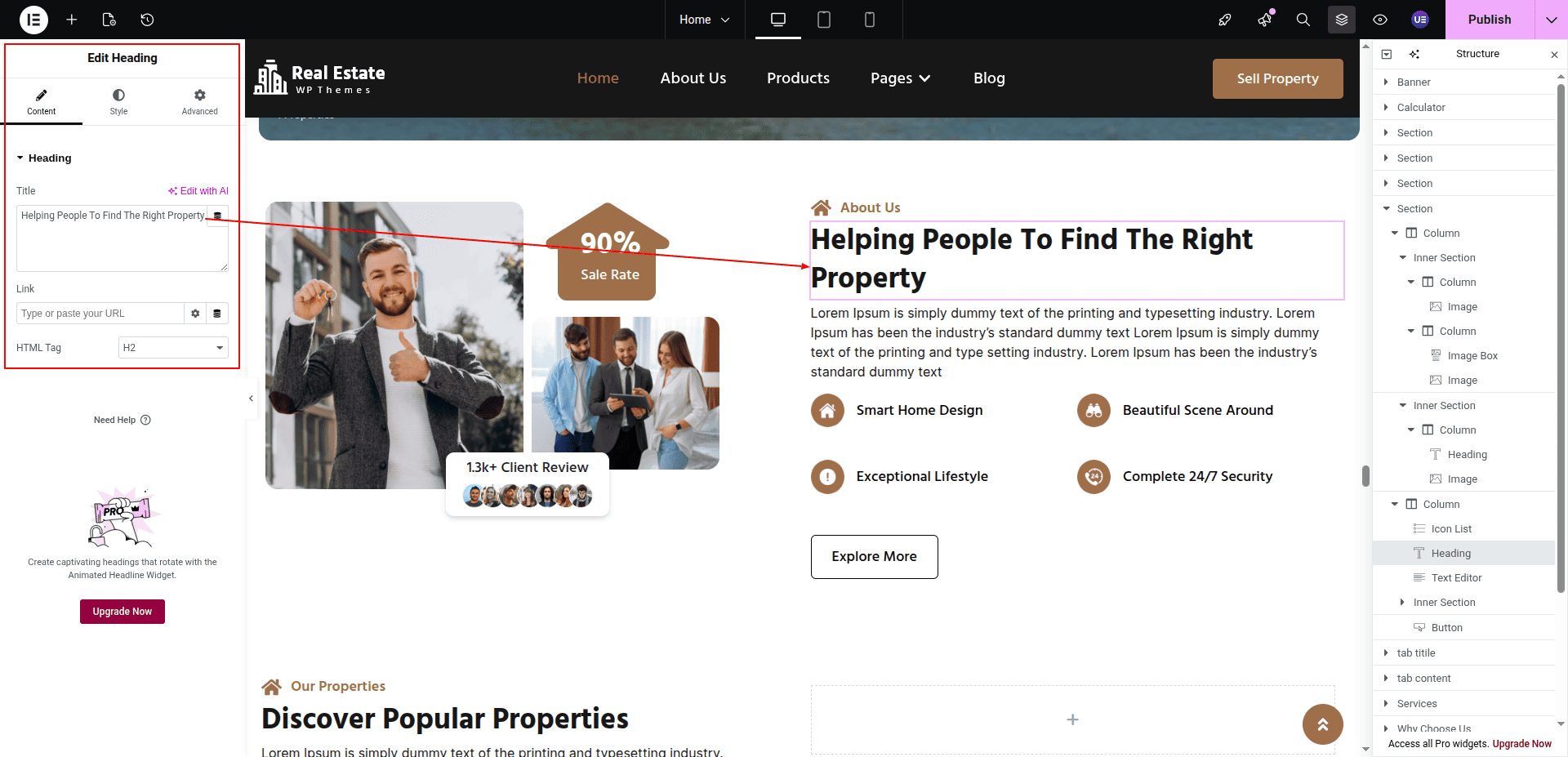
Task: Click the Edit with AI link
Action: 198,191
